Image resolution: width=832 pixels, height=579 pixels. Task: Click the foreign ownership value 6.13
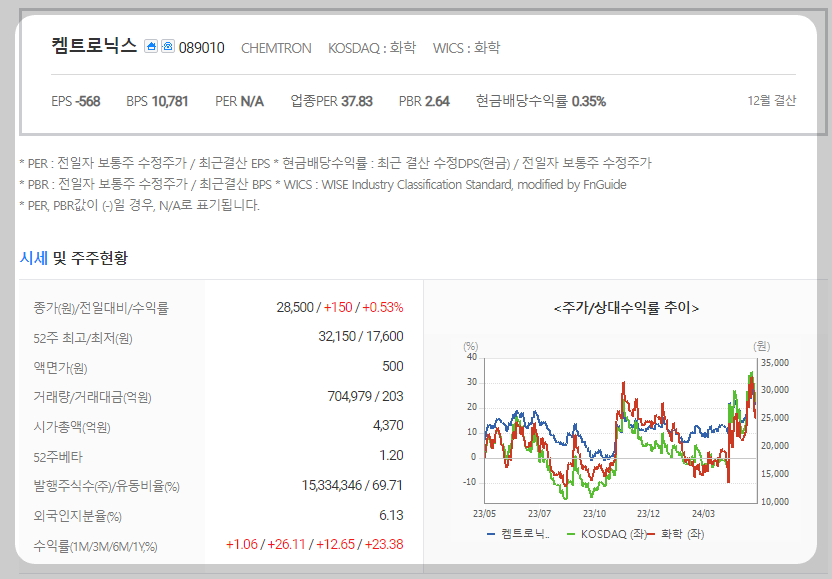[x=391, y=515]
